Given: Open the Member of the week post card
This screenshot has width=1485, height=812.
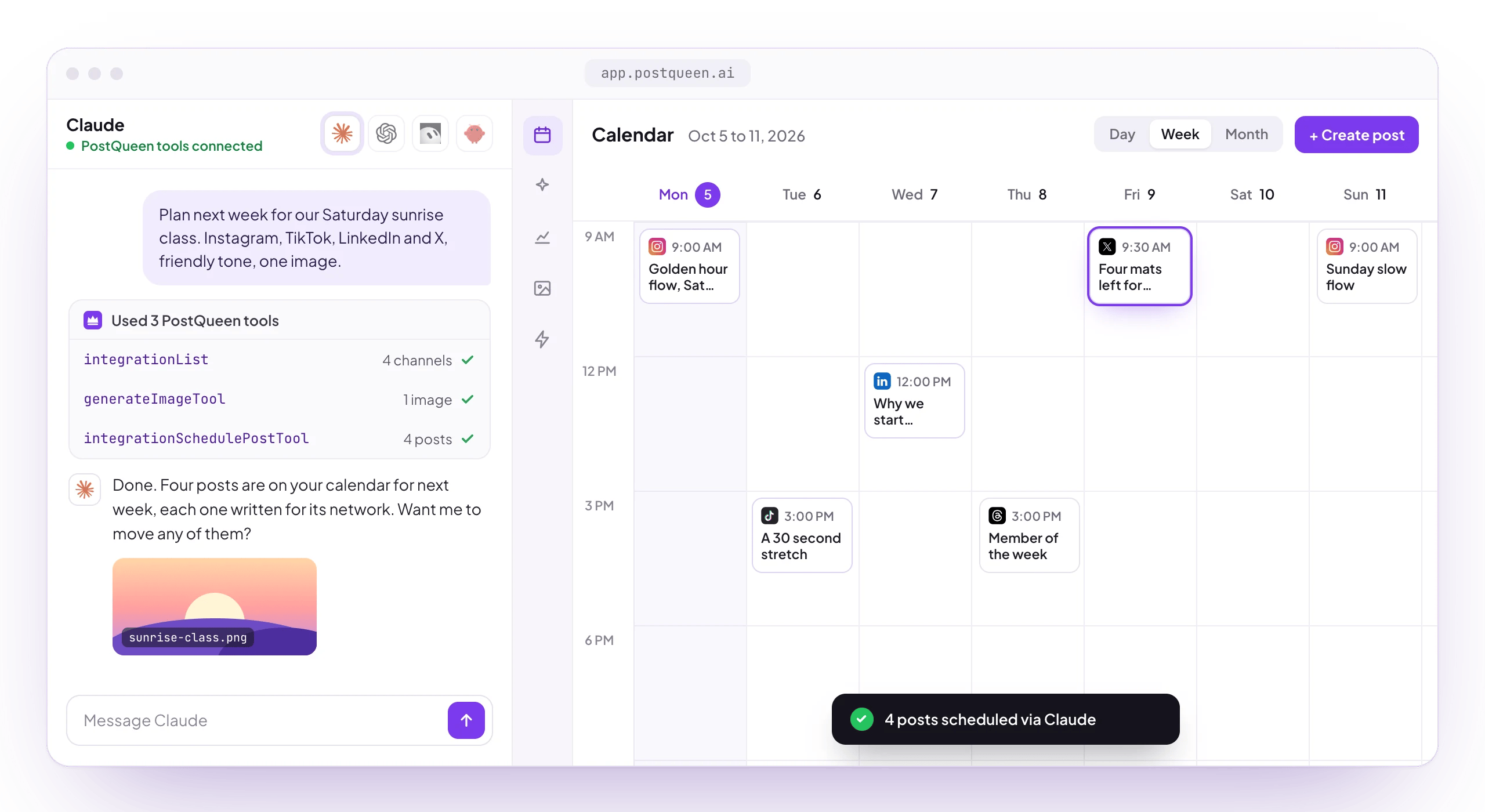Looking at the screenshot, I should pos(1029,535).
